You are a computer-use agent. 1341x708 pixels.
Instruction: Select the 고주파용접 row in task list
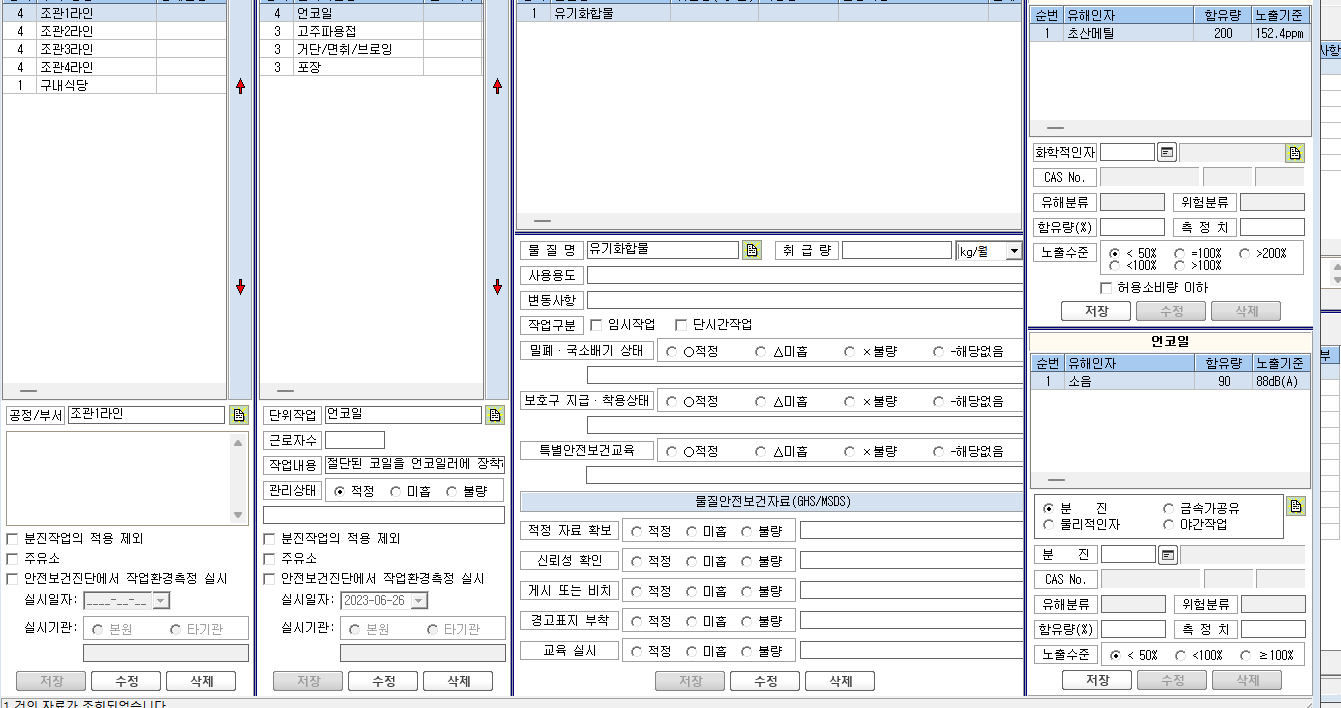(x=370, y=32)
